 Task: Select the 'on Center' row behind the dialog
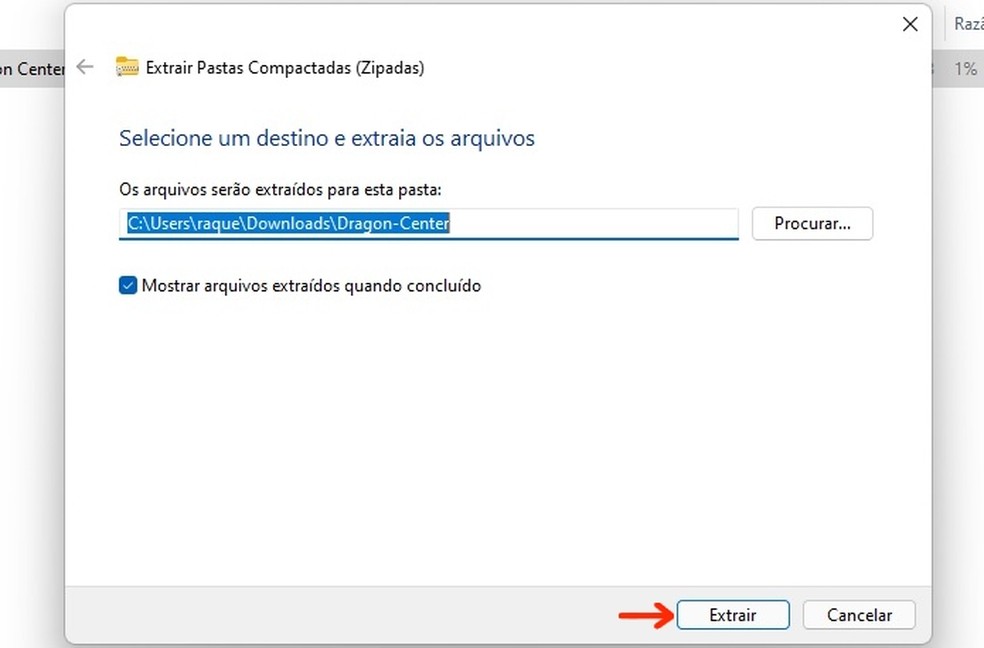point(32,69)
